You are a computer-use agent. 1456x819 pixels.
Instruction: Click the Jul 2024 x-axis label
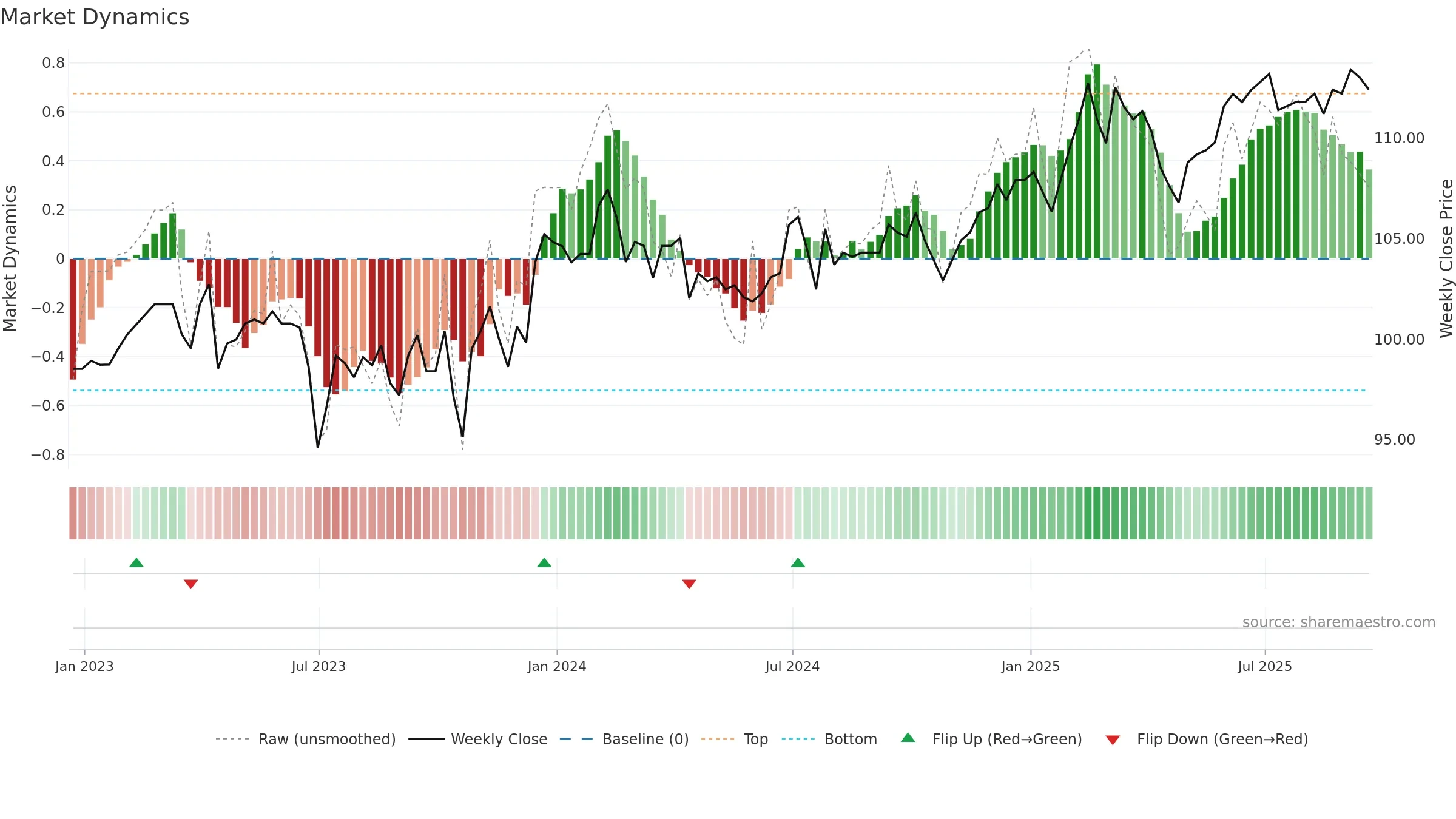(792, 666)
